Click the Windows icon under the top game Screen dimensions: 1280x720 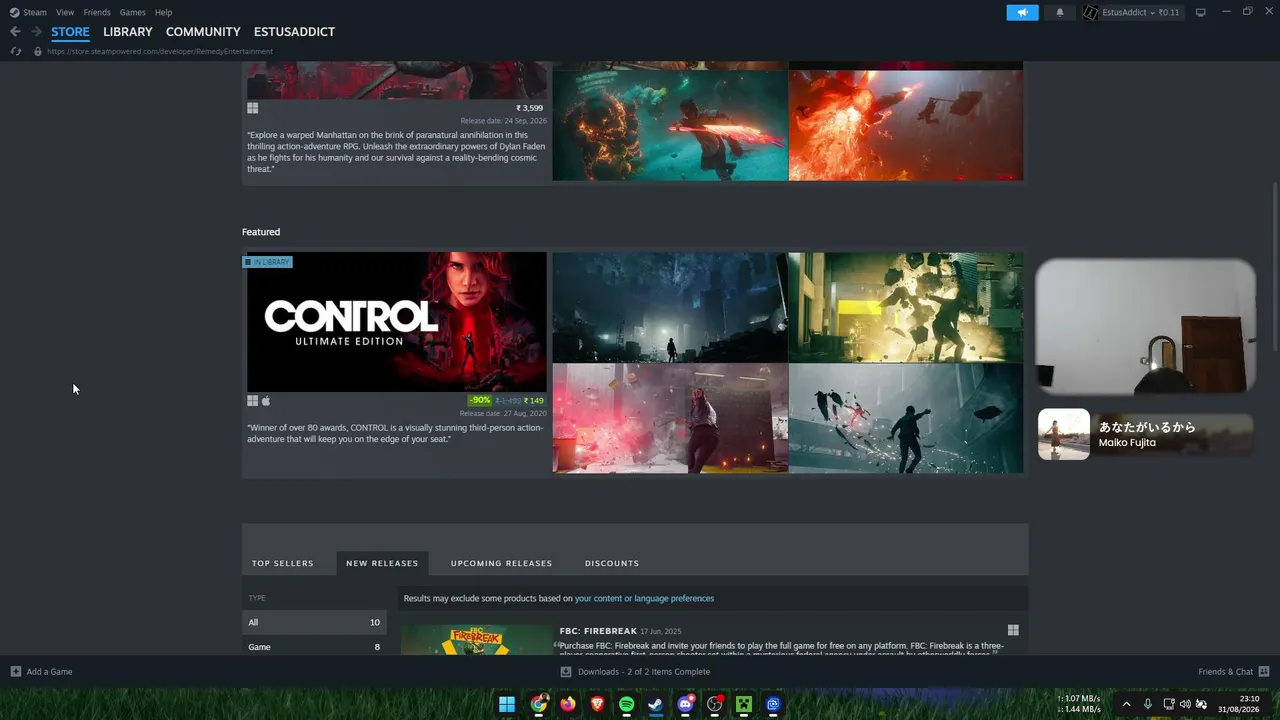tap(253, 108)
